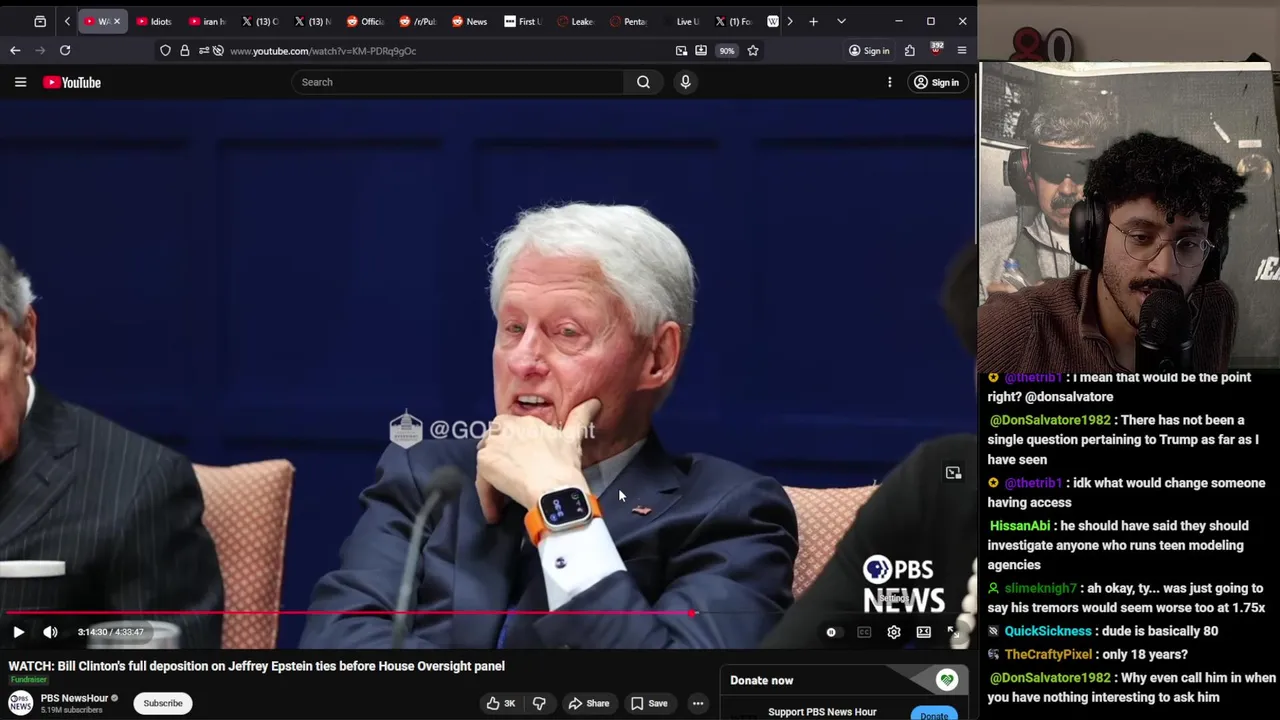Switch to the First U tab
Image resolution: width=1280 pixels, height=720 pixels.
point(523,21)
